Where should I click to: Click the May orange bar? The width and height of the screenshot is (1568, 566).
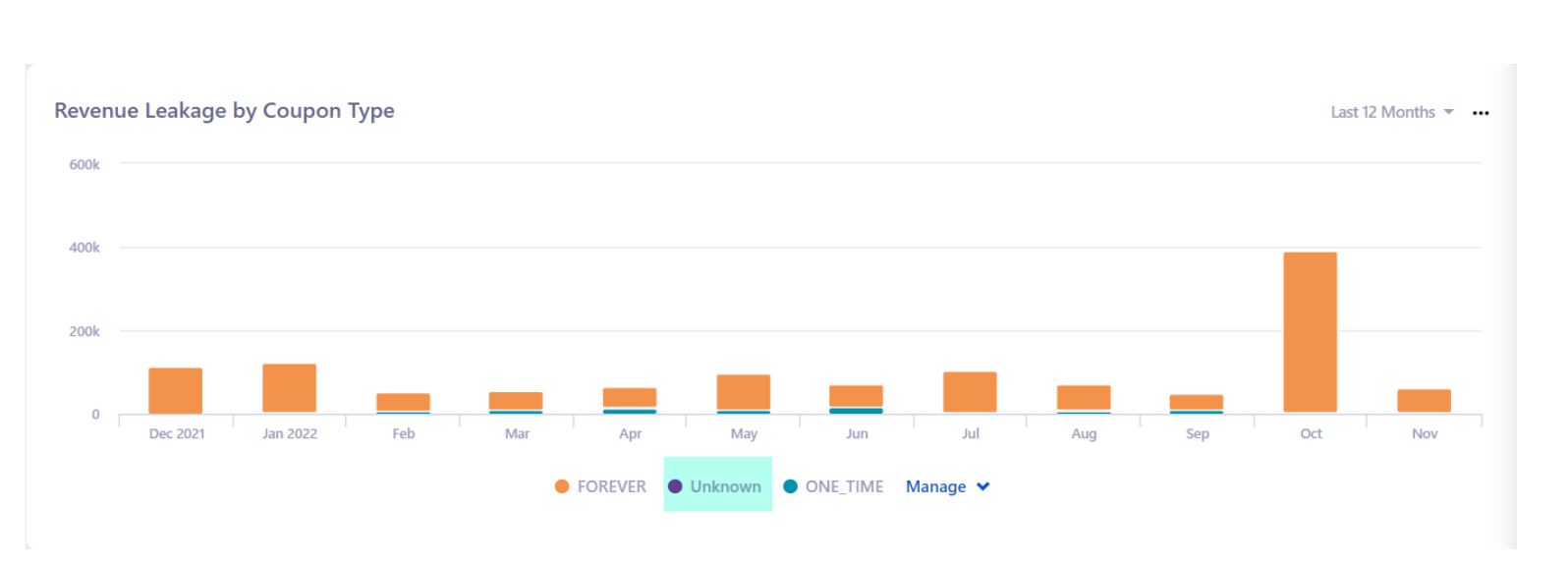click(x=744, y=391)
